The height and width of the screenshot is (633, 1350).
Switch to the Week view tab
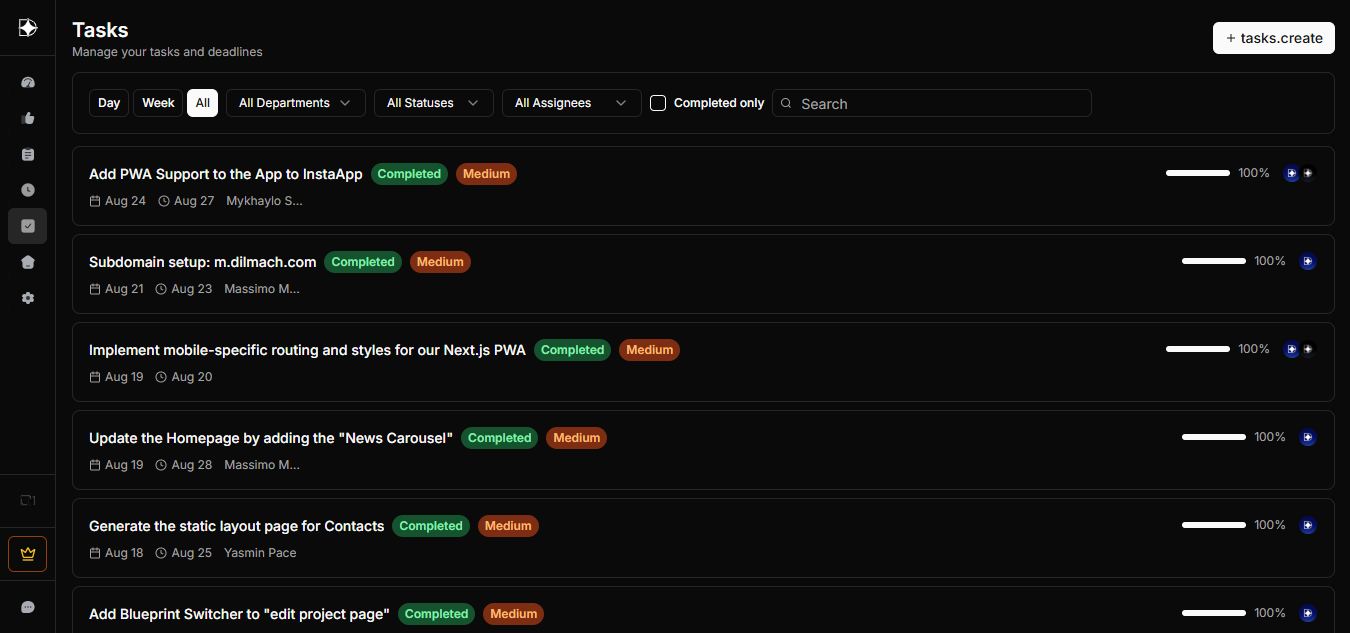158,103
